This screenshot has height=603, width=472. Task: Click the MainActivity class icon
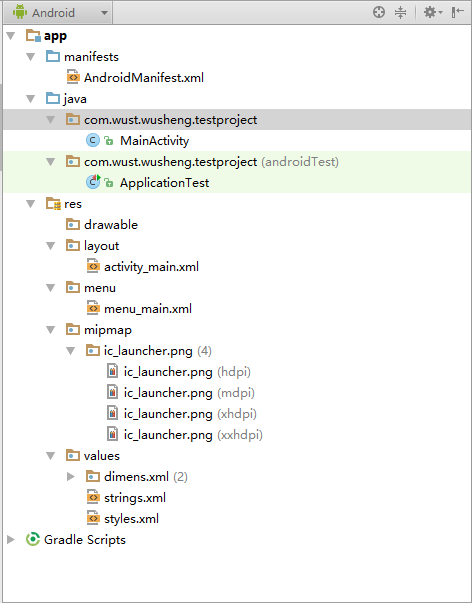tap(93, 140)
